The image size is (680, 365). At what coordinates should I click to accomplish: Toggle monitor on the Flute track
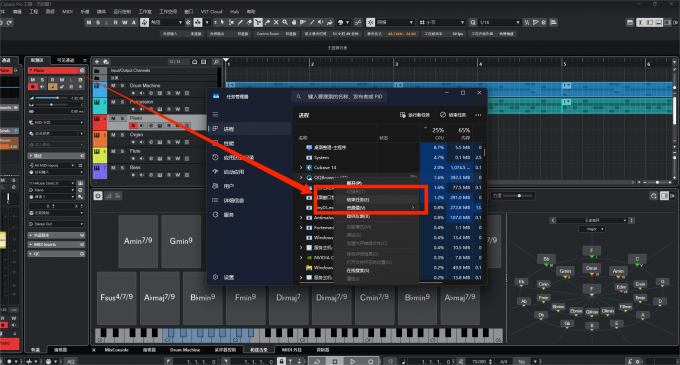(x=142, y=159)
